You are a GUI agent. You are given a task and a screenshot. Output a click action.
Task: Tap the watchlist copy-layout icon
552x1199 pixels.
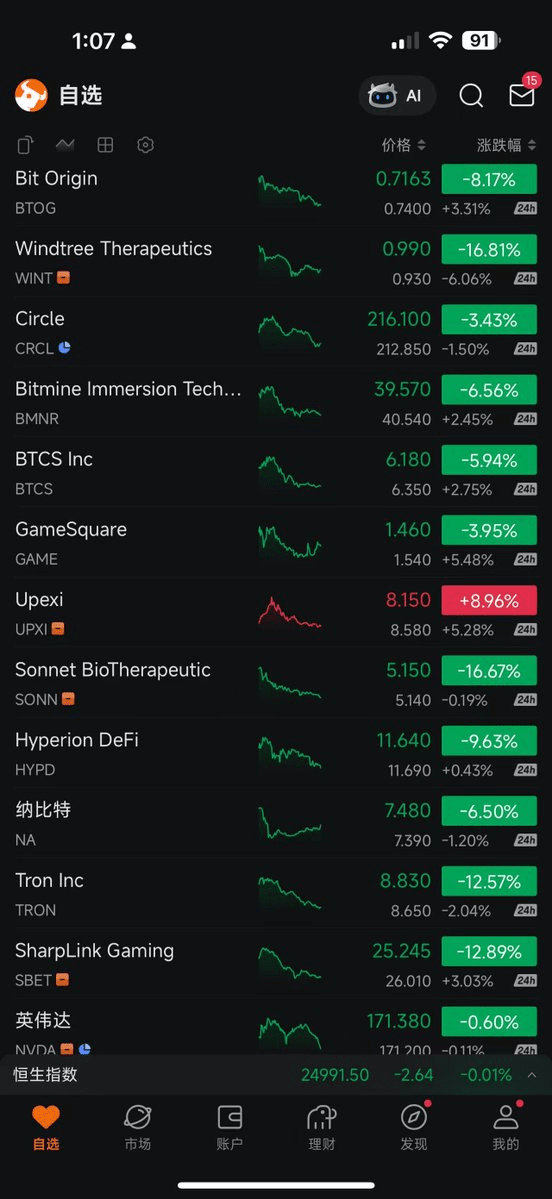pos(25,145)
